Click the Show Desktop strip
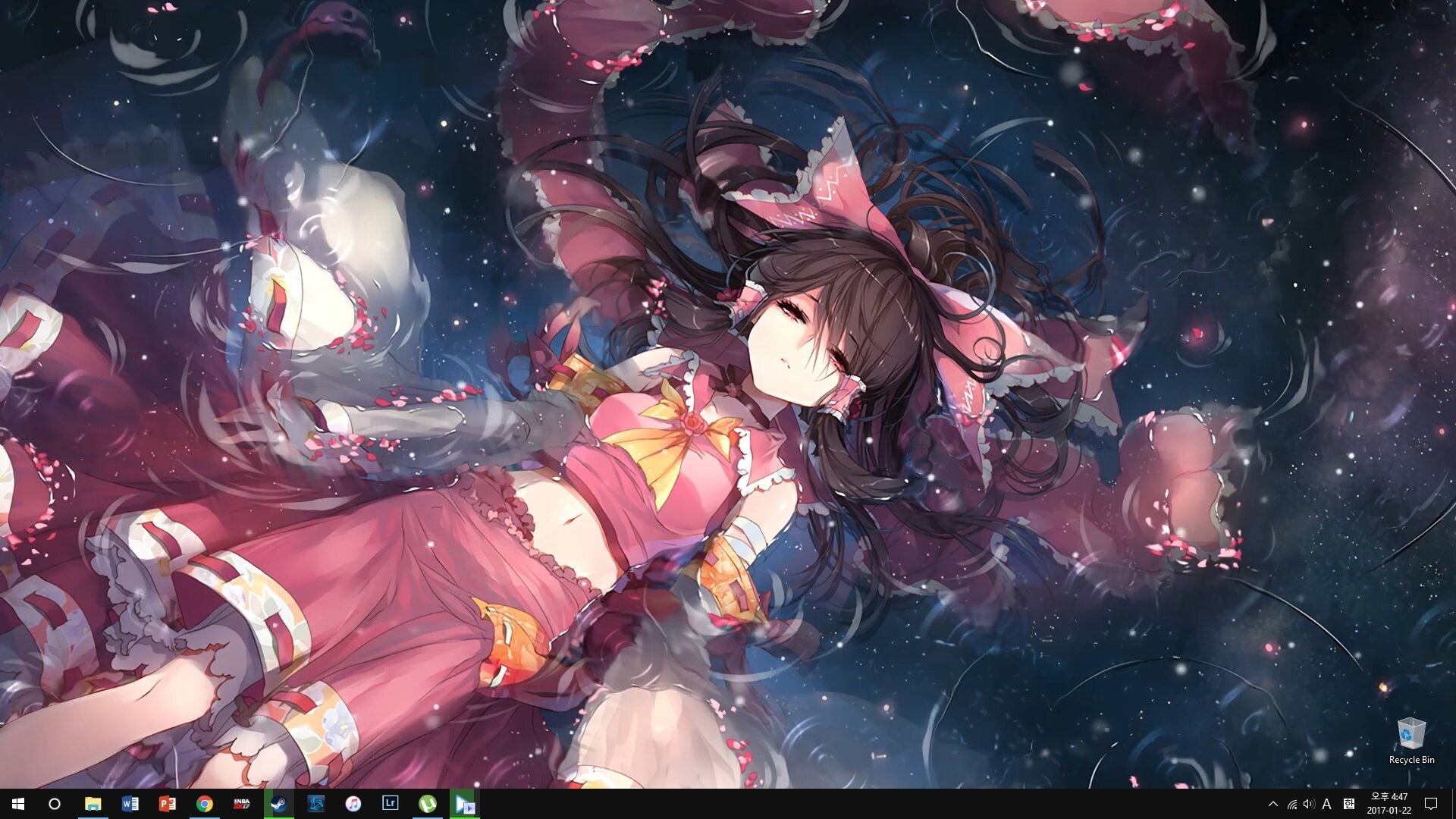The width and height of the screenshot is (1456, 819). click(1453, 804)
